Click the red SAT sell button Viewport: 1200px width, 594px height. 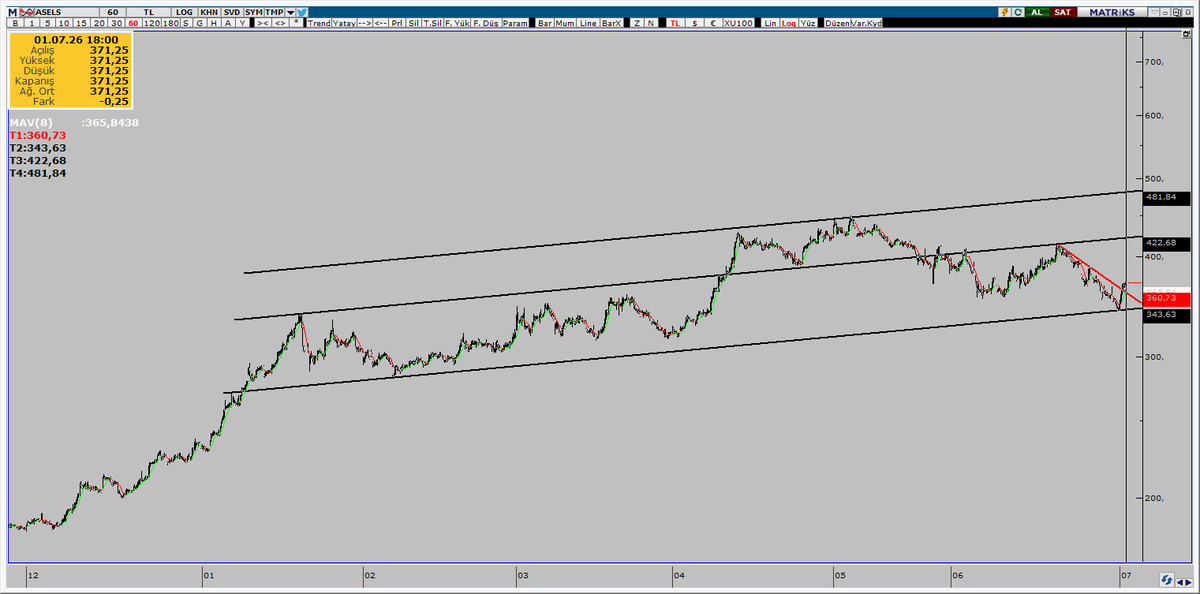pos(1063,12)
